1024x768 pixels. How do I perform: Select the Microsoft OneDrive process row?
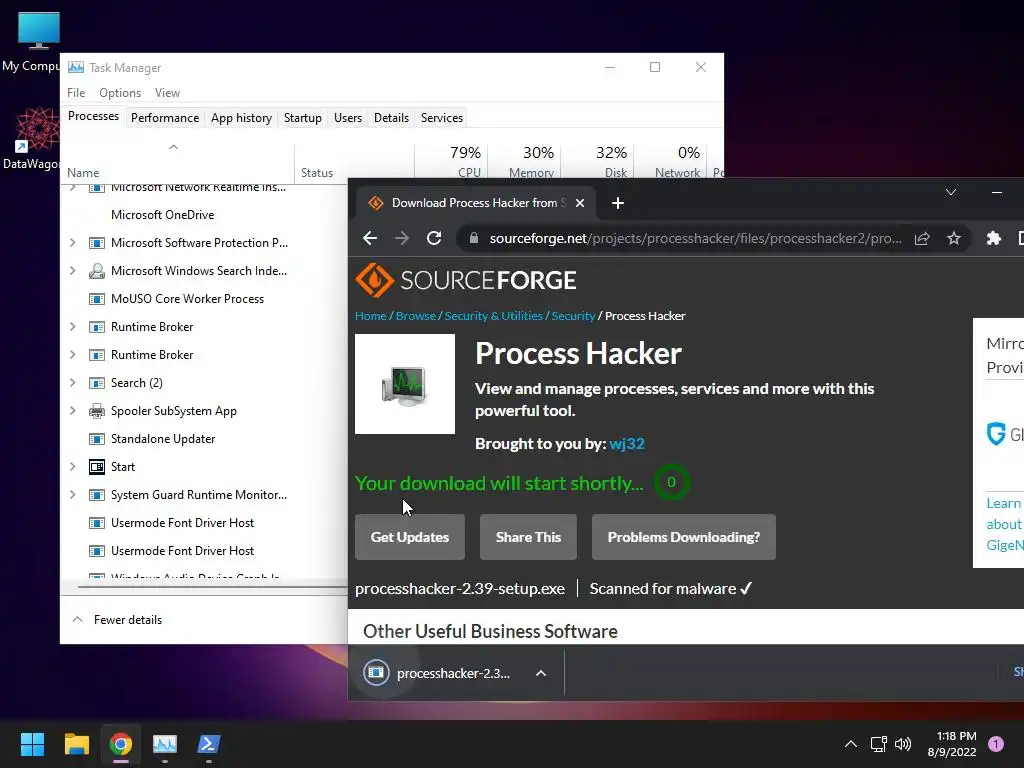(204, 215)
